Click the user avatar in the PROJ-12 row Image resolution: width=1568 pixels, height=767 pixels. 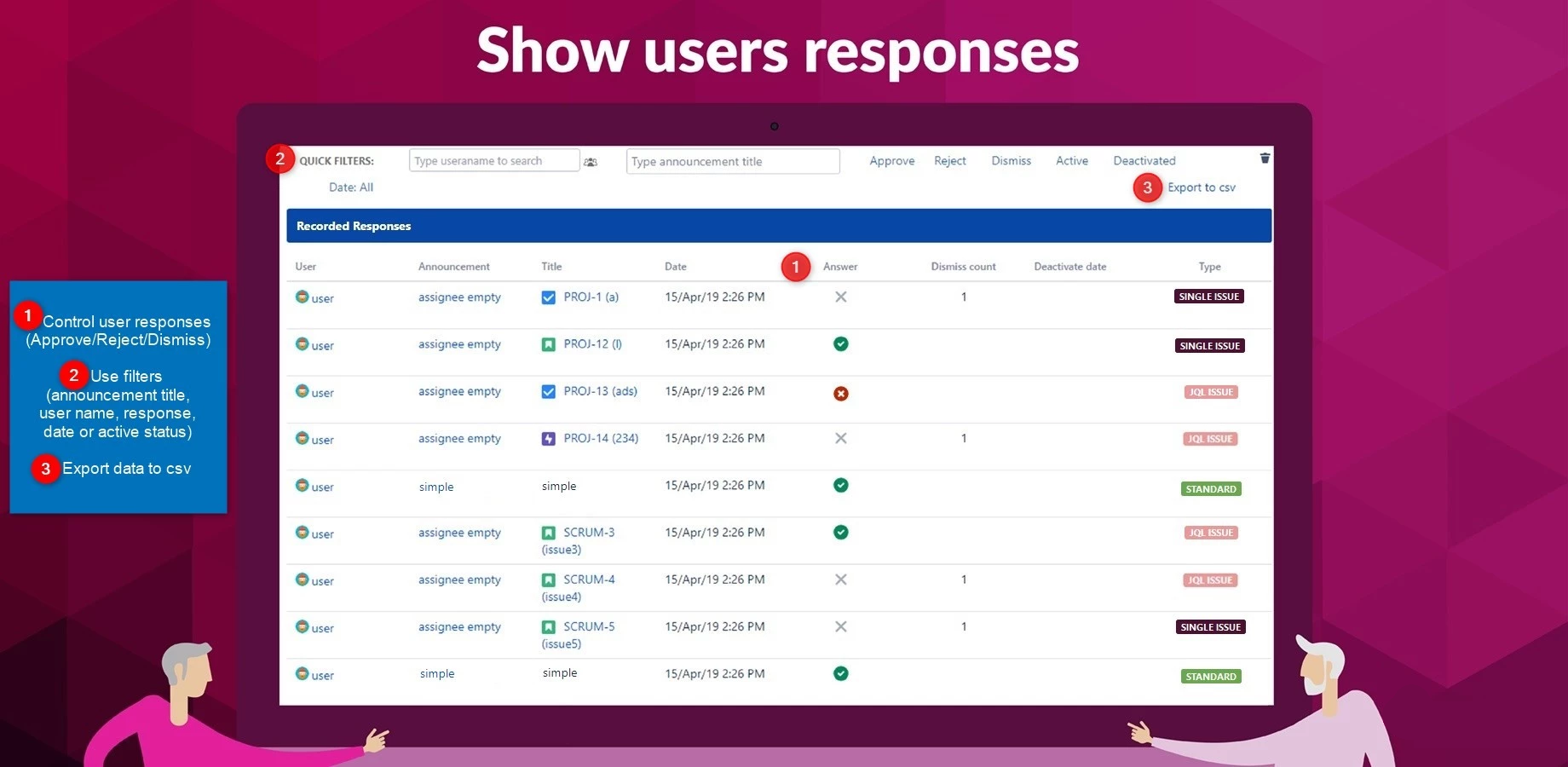click(302, 344)
